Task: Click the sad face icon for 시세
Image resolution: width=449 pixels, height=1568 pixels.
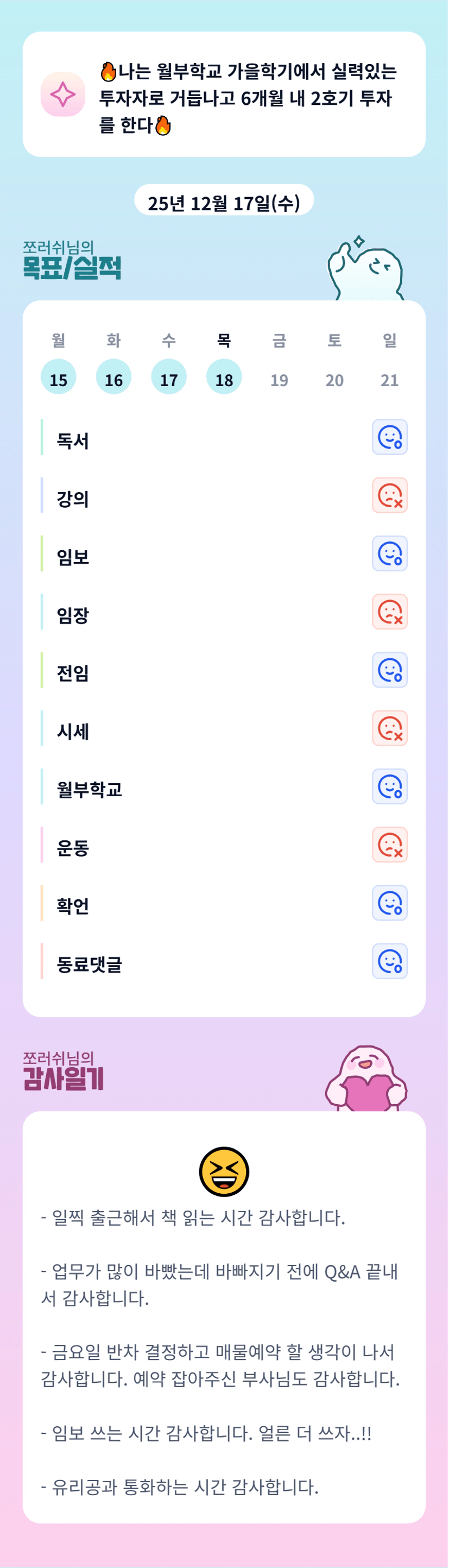Action: point(389,729)
